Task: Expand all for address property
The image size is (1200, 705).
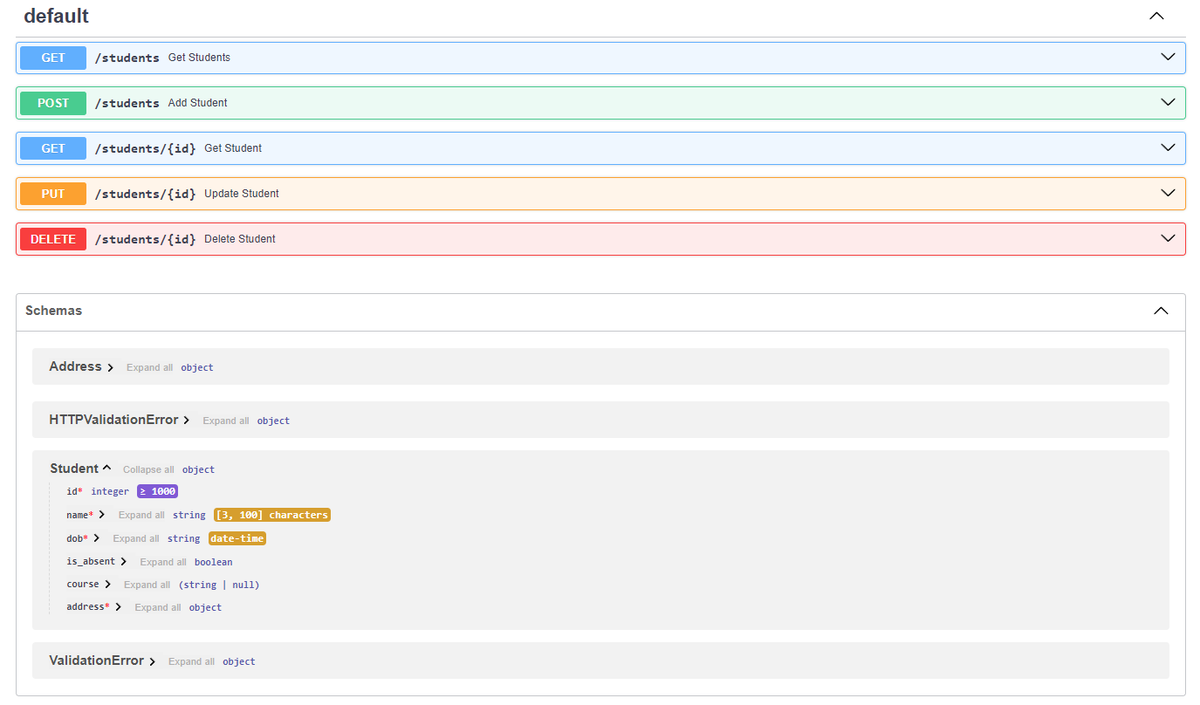Action: click(158, 608)
